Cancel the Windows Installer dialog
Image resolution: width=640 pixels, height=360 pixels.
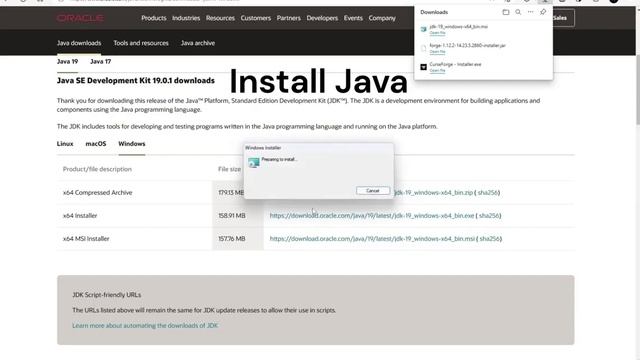373,191
